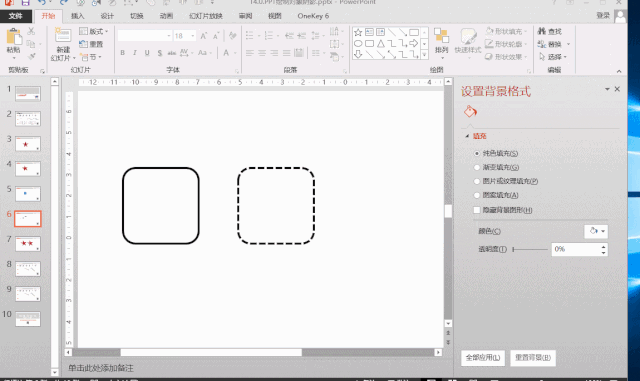This screenshot has width=640, height=381.
Task: Select Picture or texture fill radio
Action: (x=477, y=181)
